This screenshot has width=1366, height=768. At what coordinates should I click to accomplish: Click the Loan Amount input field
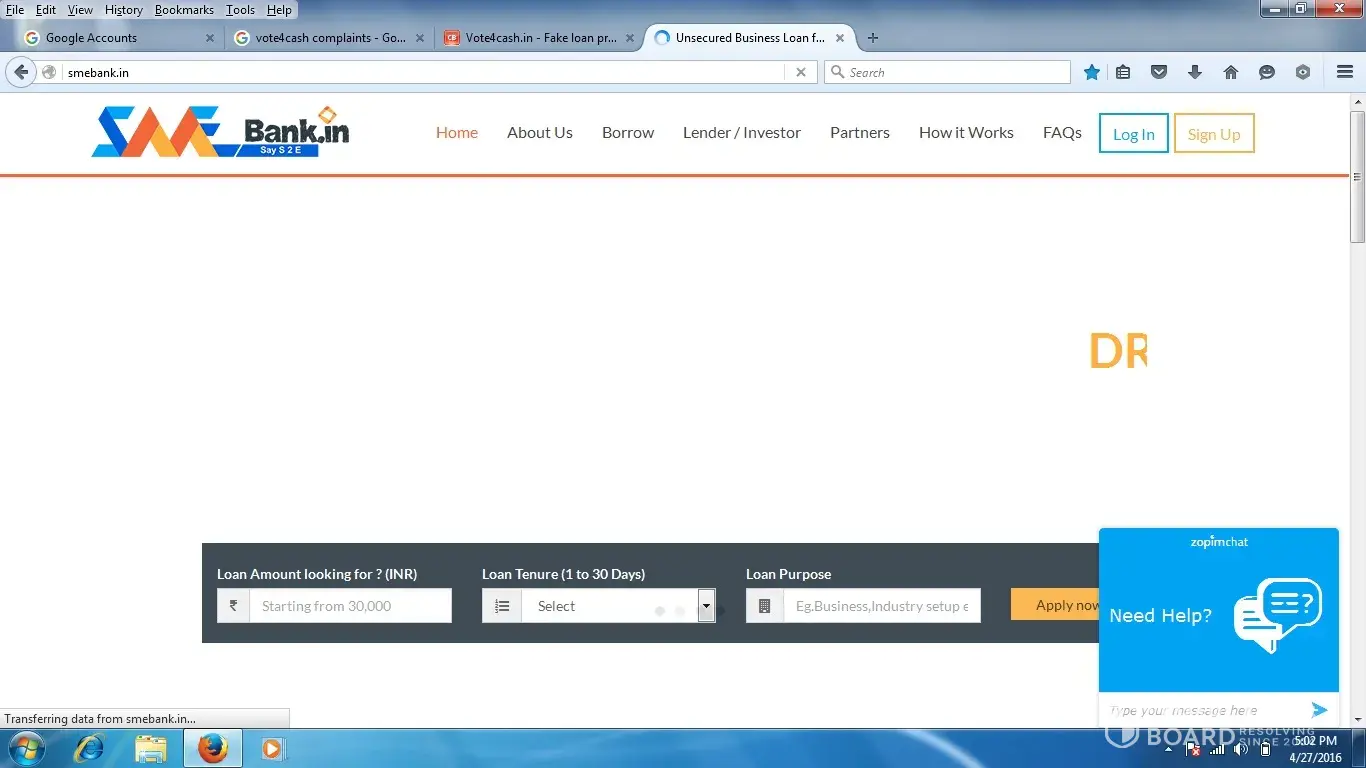pos(350,606)
